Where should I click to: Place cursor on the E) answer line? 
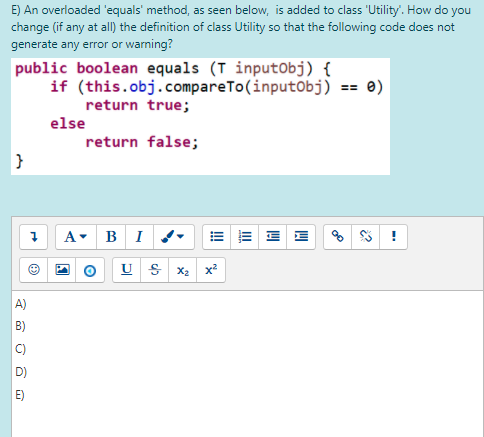point(20,395)
